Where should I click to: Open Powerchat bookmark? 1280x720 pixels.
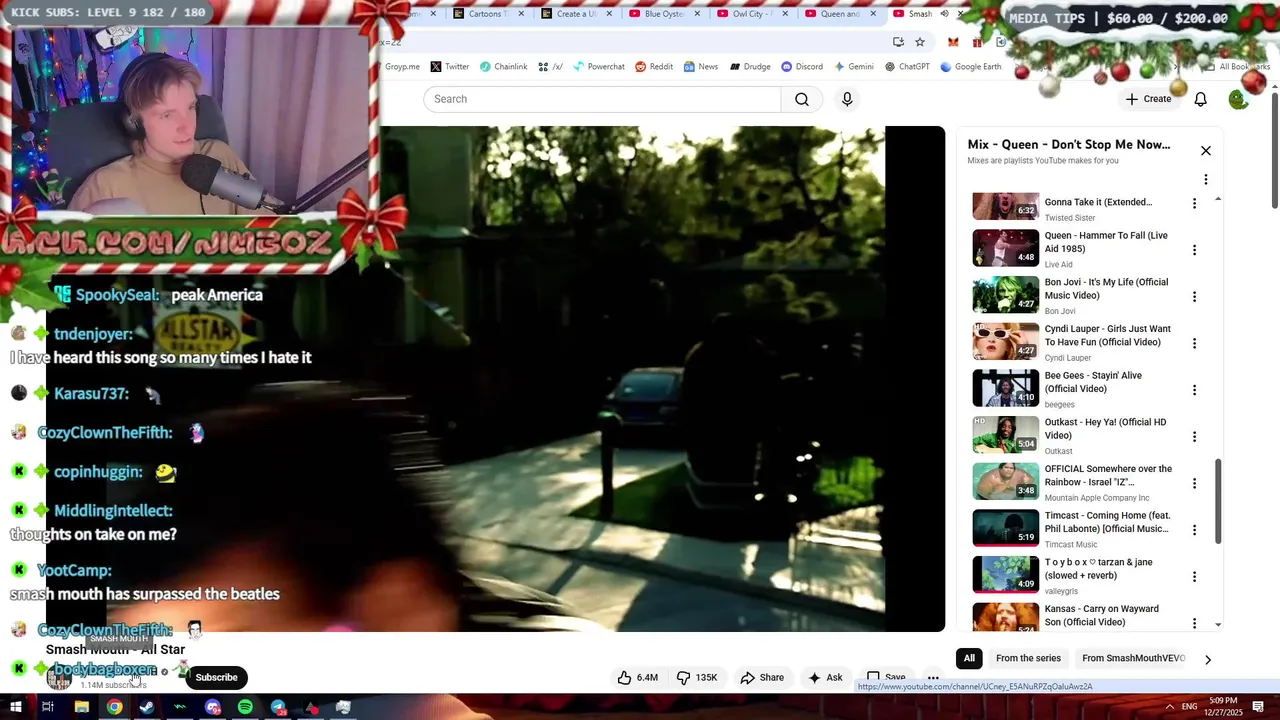pos(598,67)
